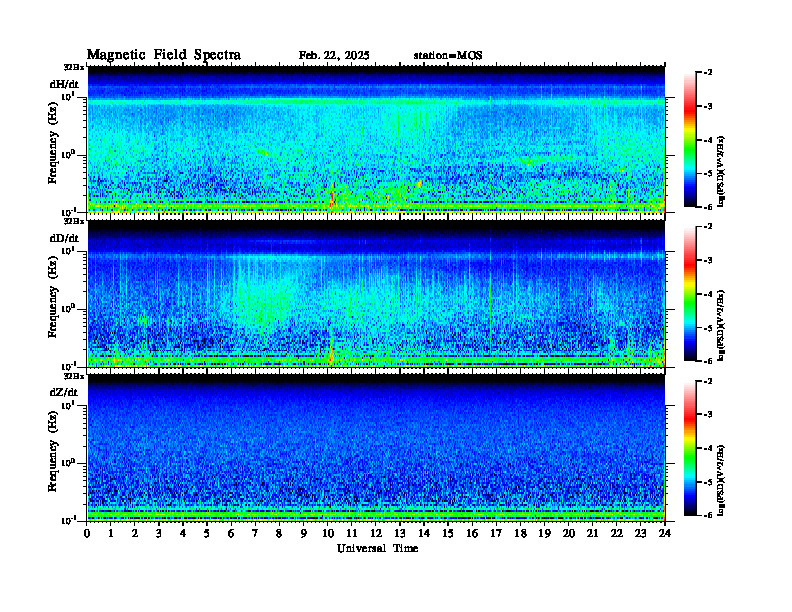Screen dimensions: 792x612
Task: Click the log(PSD) label beside dH/dt color bar
Action: pos(722,171)
